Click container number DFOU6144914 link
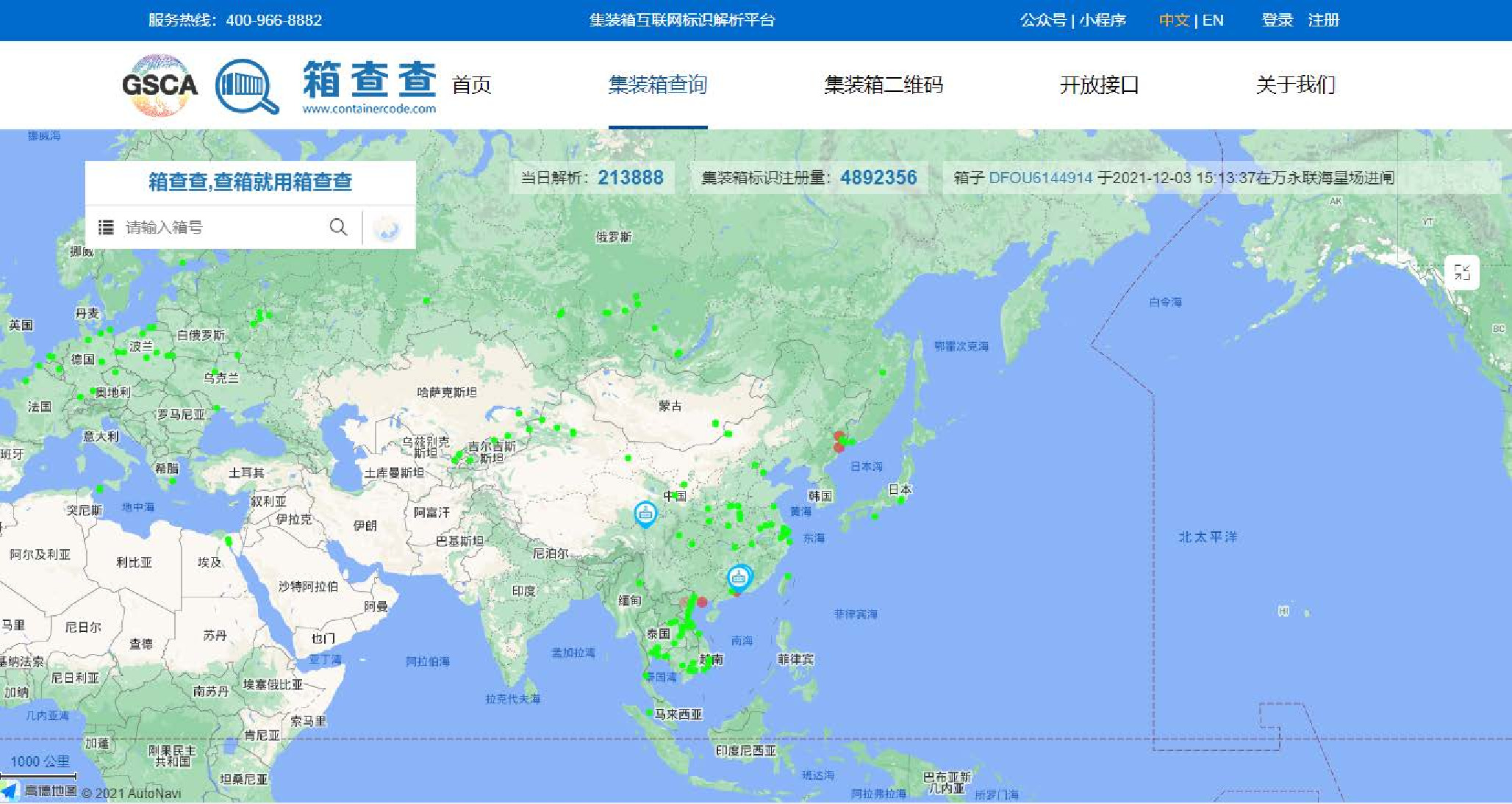 [x=1040, y=178]
